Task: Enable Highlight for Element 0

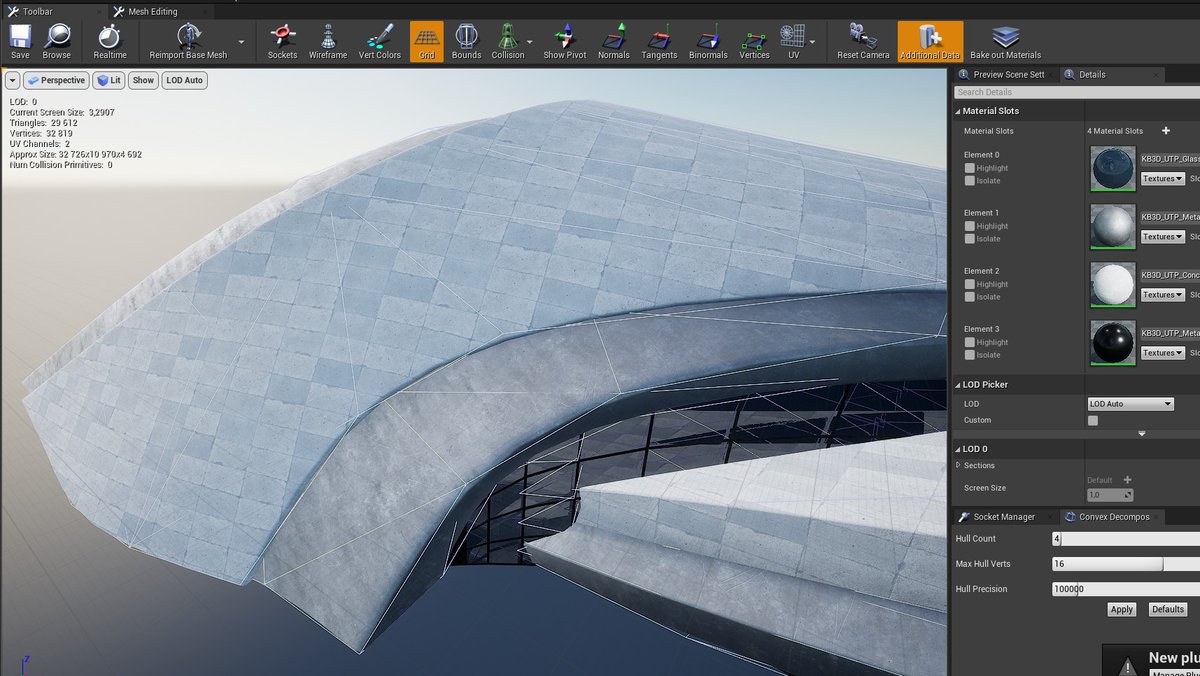Action: click(x=969, y=168)
